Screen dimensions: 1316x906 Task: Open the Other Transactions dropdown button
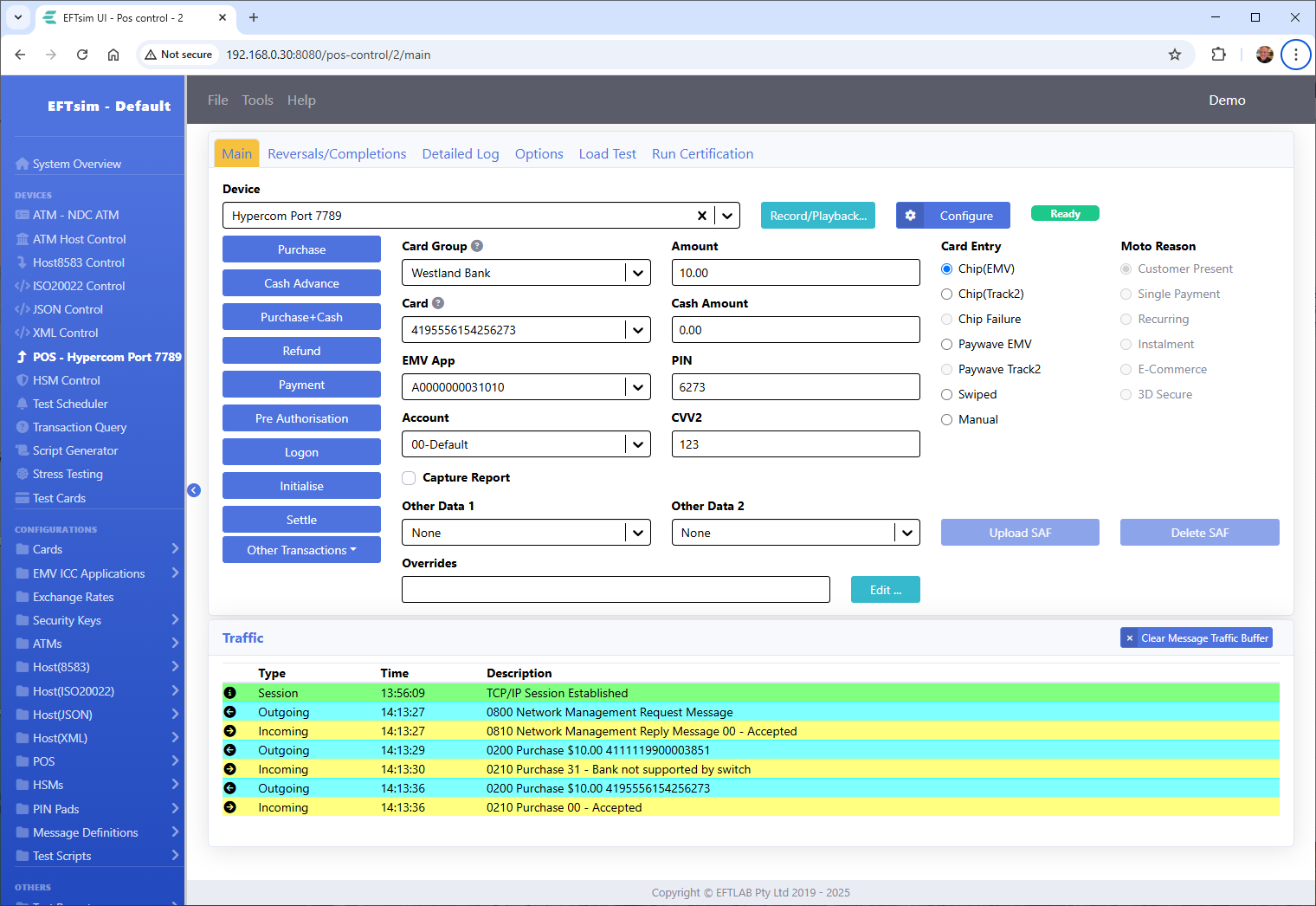301,550
